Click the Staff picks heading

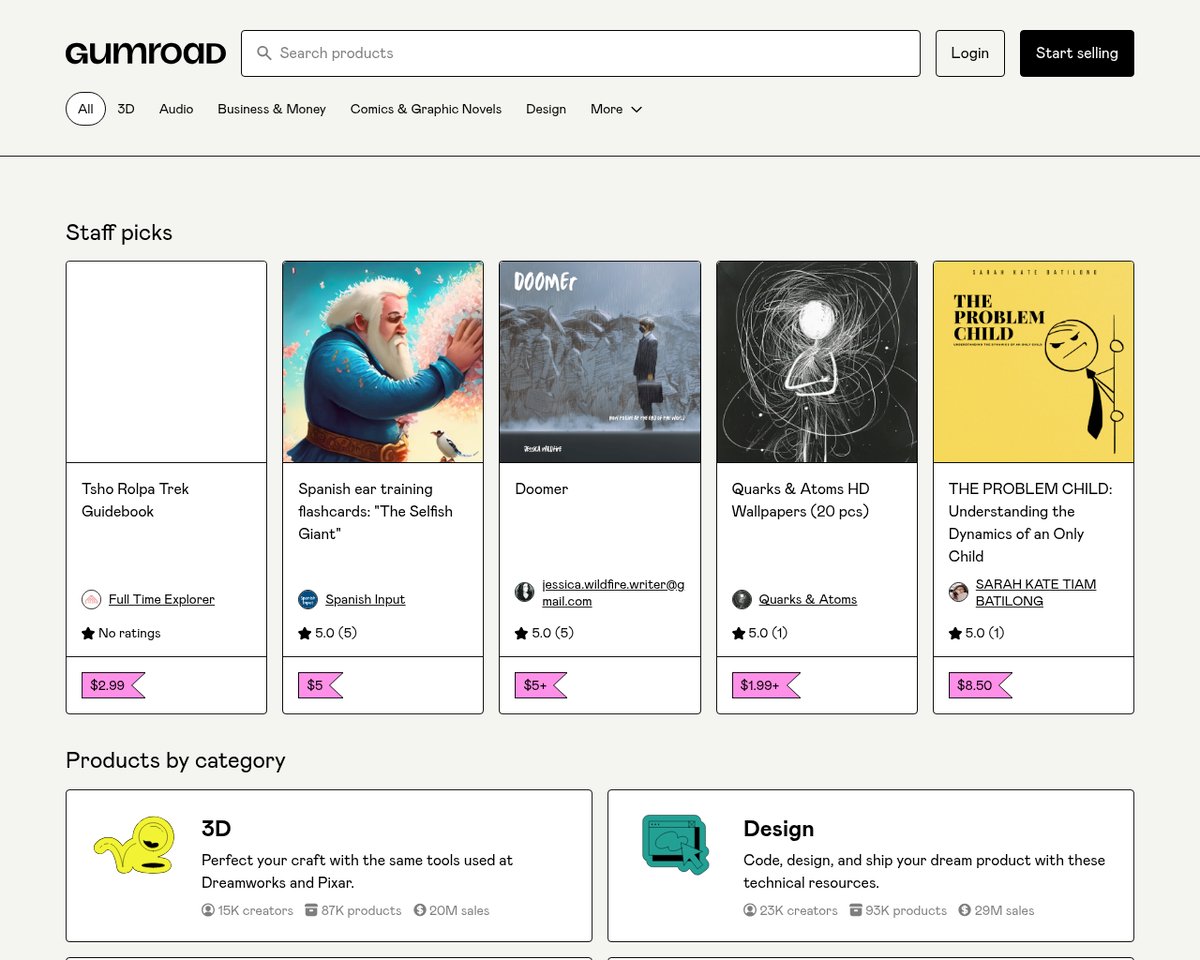[119, 233]
